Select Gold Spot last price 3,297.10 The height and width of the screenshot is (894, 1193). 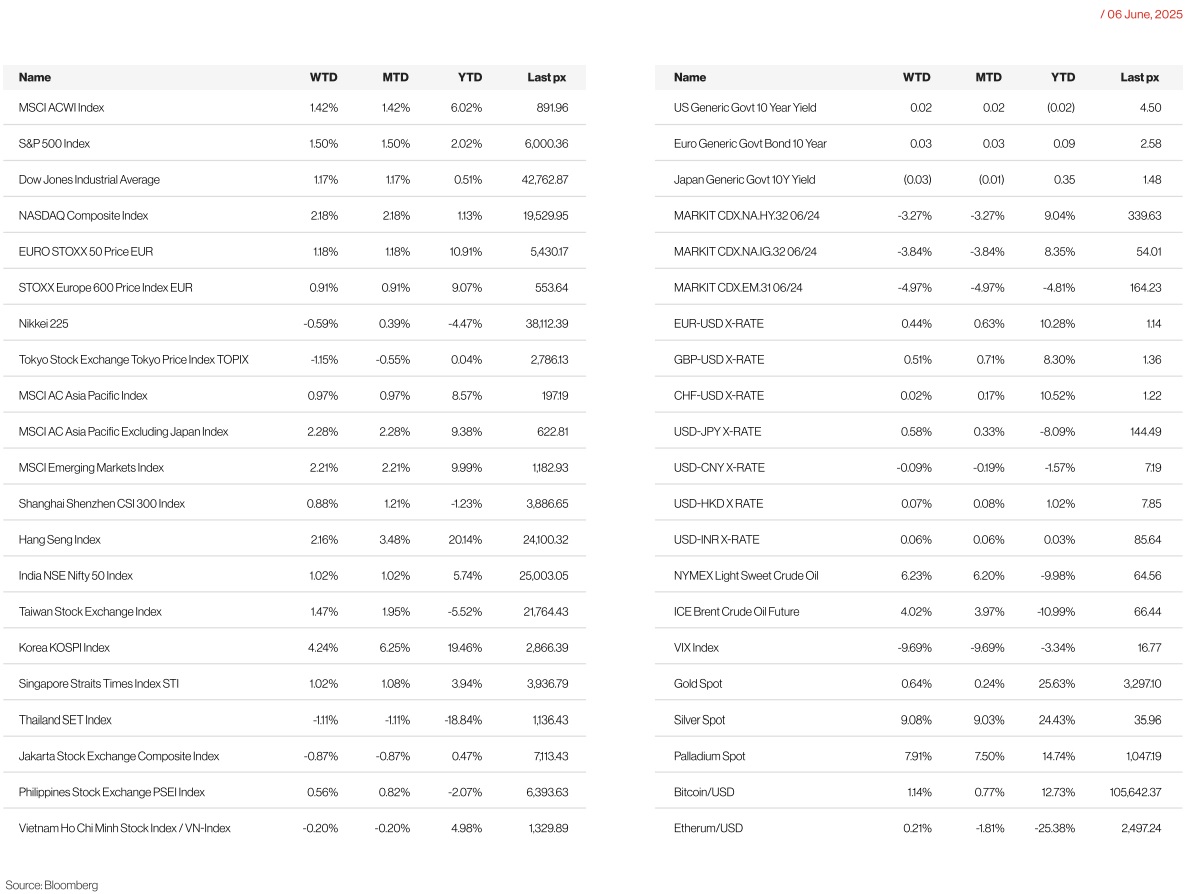point(1135,684)
